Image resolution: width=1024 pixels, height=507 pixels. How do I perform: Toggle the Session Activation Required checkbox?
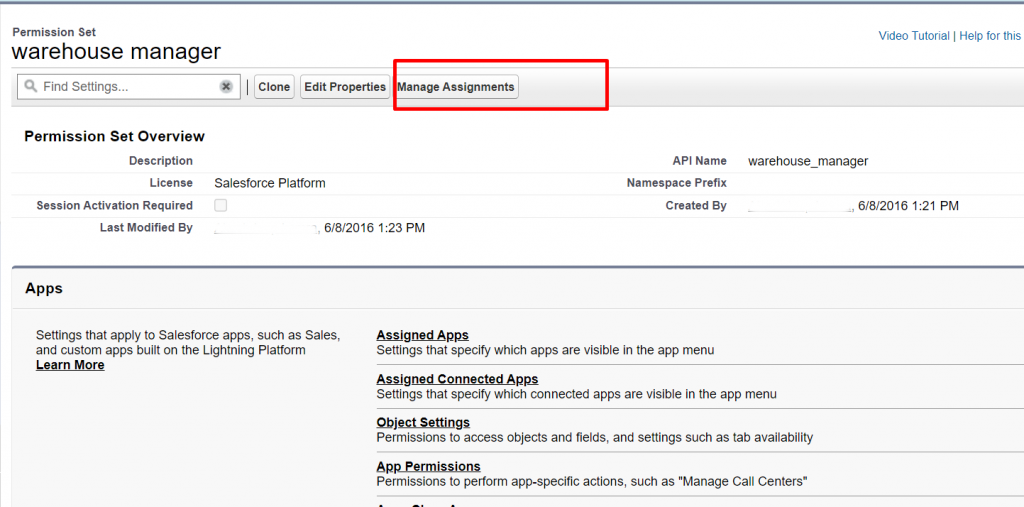pyautogui.click(x=221, y=206)
